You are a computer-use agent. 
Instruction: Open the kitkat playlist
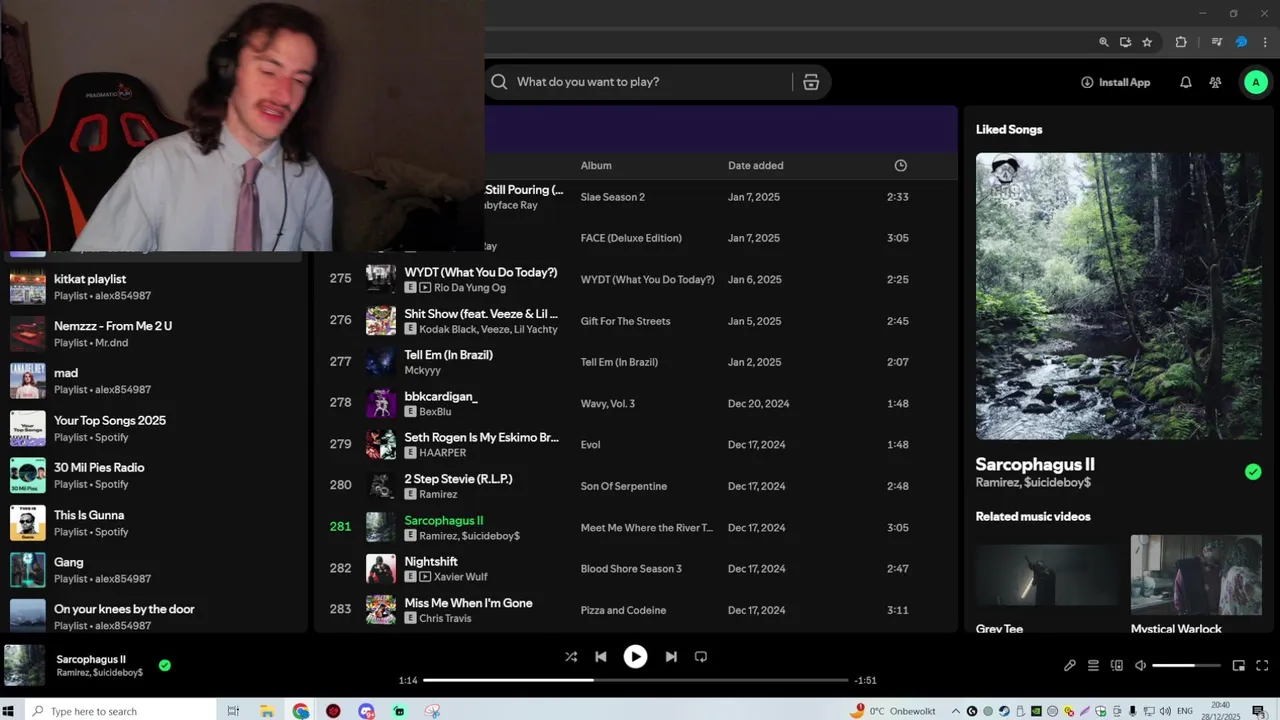pos(155,287)
